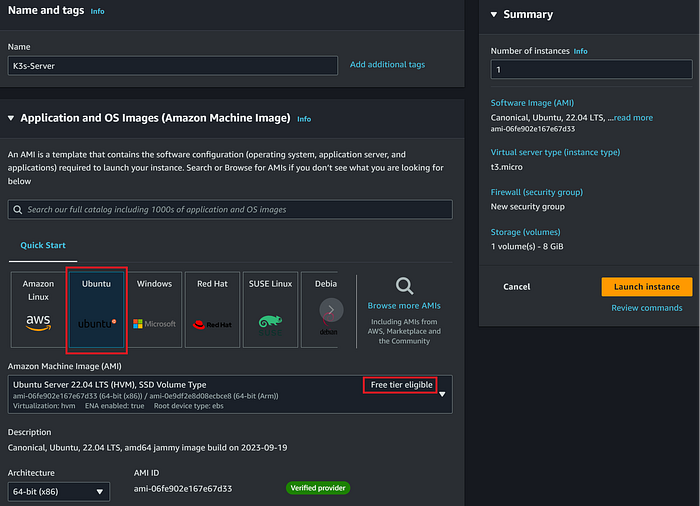Click the t3.micro instance type text

point(506,167)
